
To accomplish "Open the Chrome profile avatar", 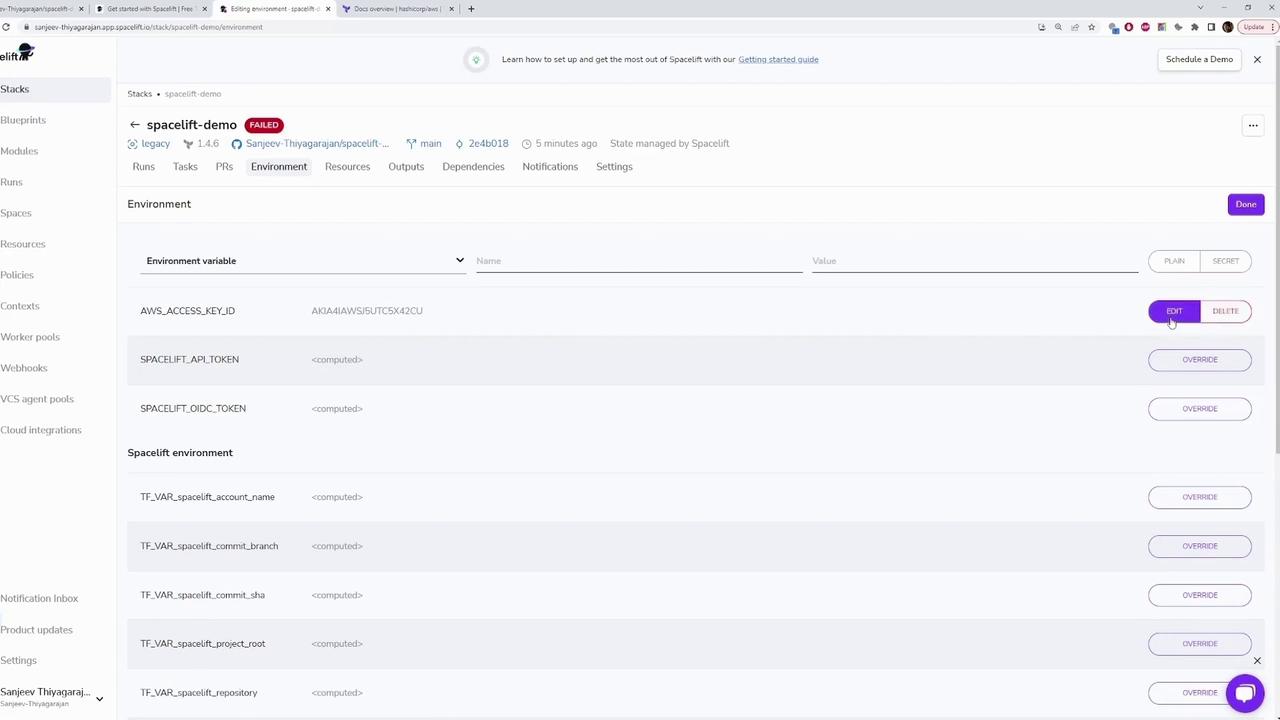I will [x=1228, y=27].
